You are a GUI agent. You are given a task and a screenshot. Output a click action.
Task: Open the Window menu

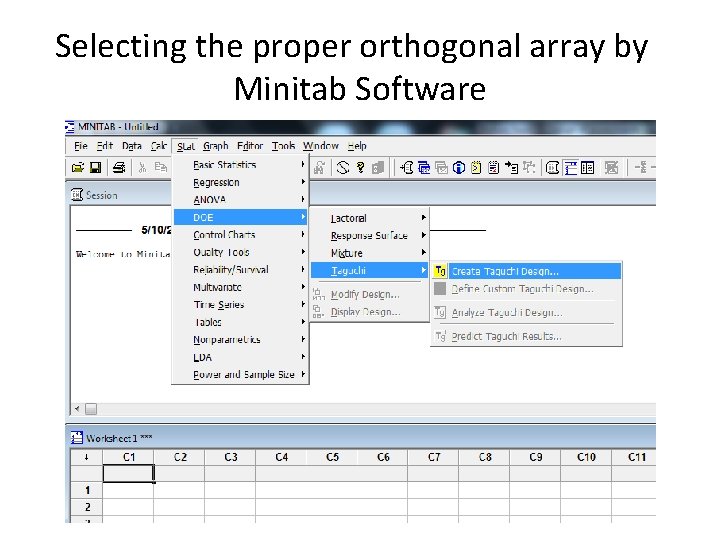pos(321,146)
